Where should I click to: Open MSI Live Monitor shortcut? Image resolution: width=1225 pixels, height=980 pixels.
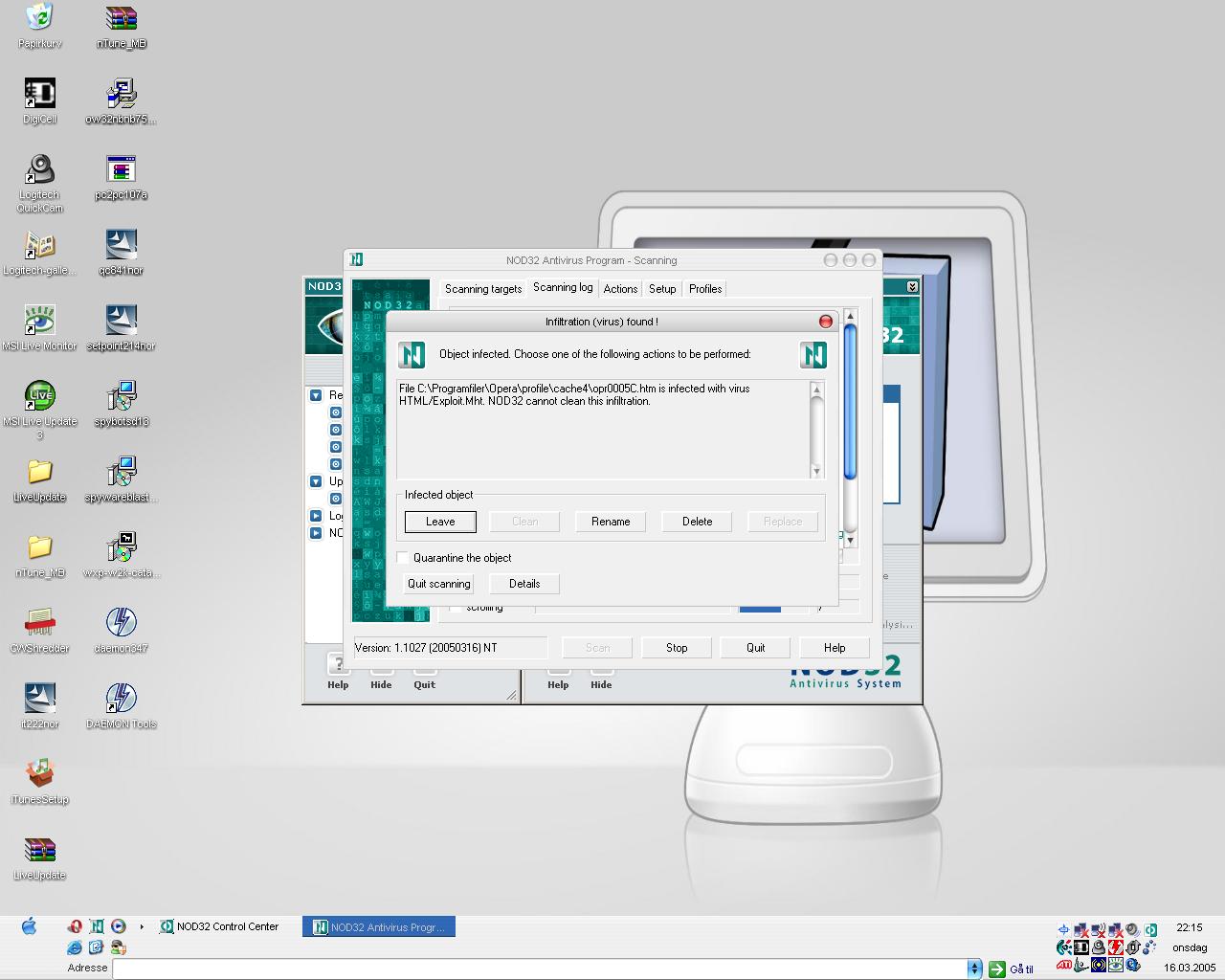pyautogui.click(x=39, y=327)
